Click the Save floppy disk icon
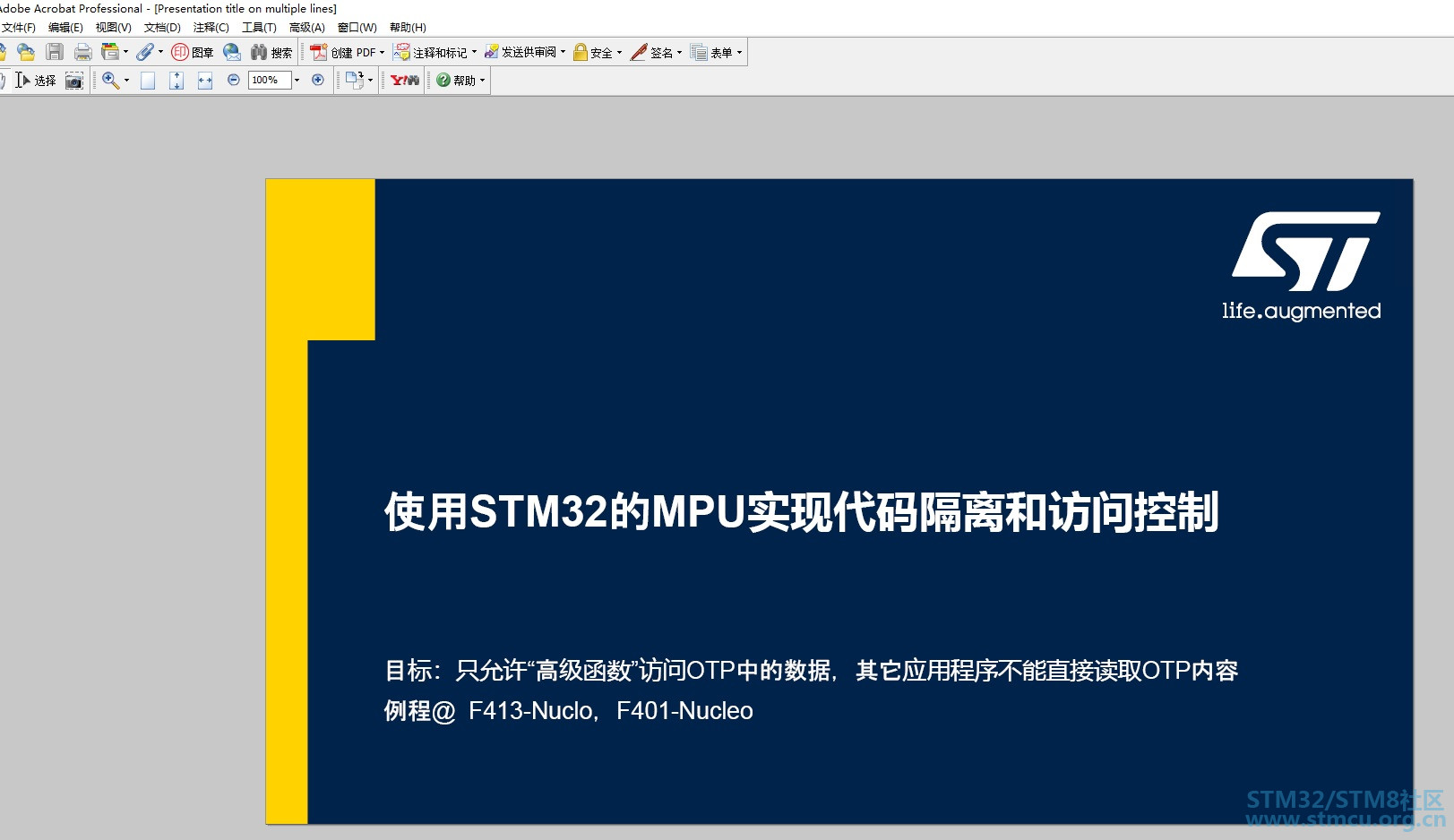1454x840 pixels. pyautogui.click(x=55, y=53)
